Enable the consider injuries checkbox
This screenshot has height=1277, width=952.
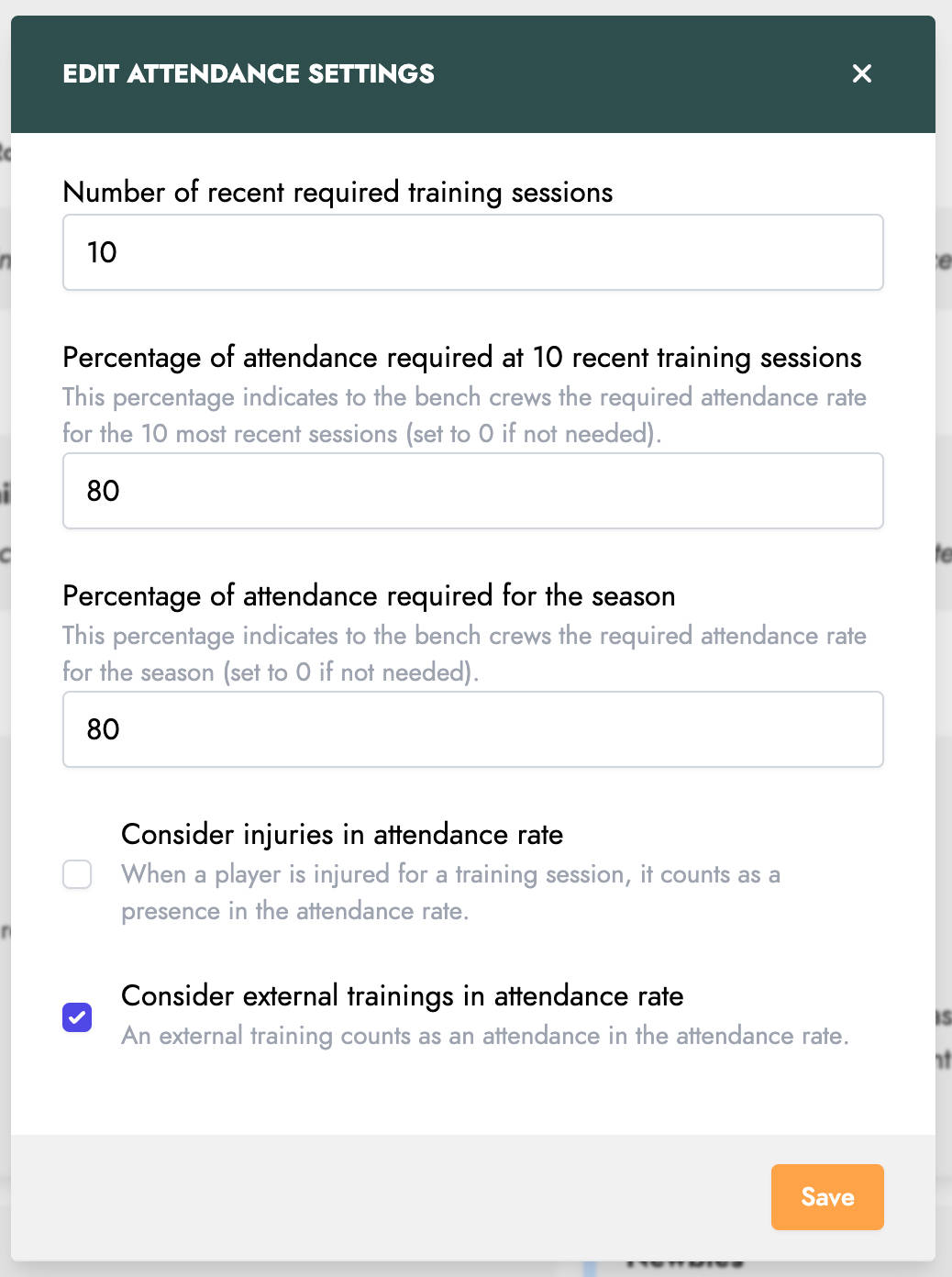[77, 874]
